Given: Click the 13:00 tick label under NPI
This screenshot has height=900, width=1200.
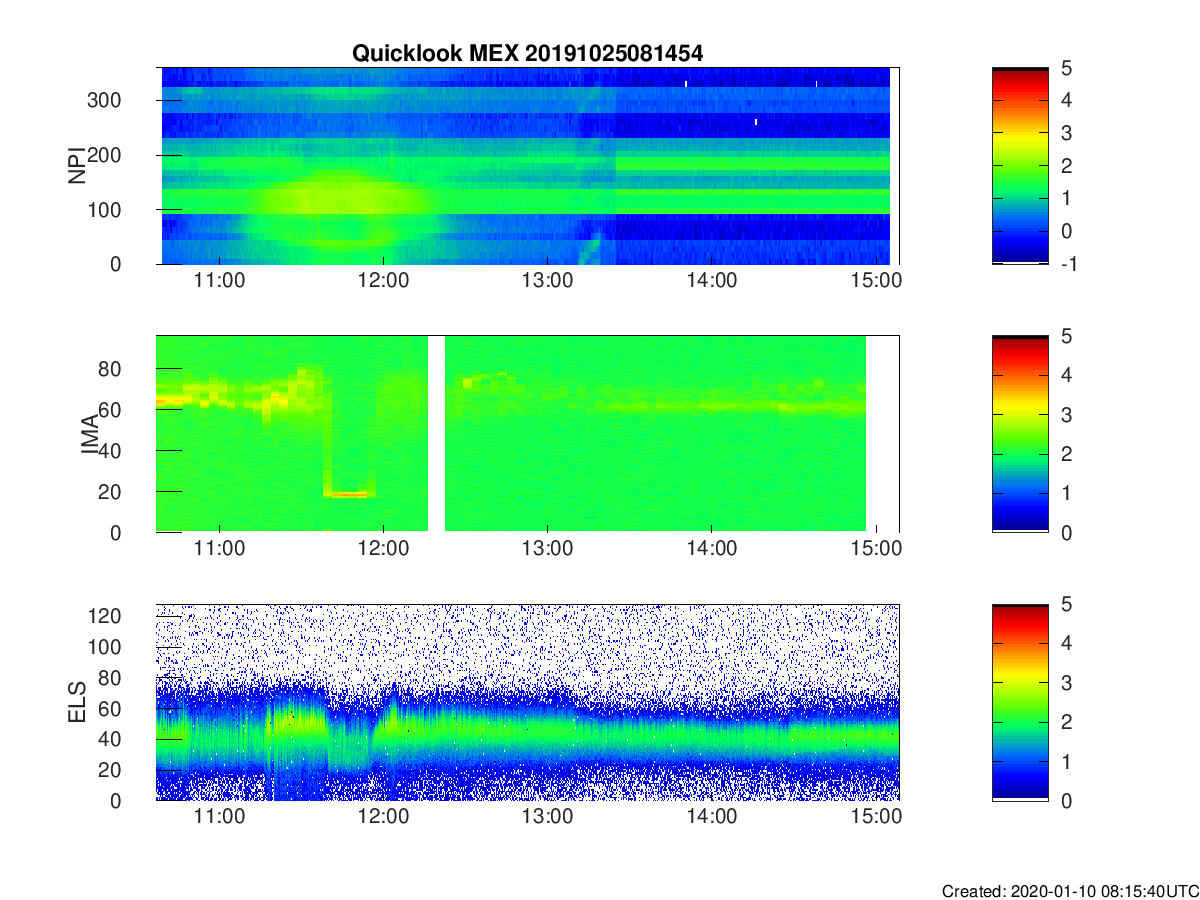Looking at the screenshot, I should pos(547,280).
